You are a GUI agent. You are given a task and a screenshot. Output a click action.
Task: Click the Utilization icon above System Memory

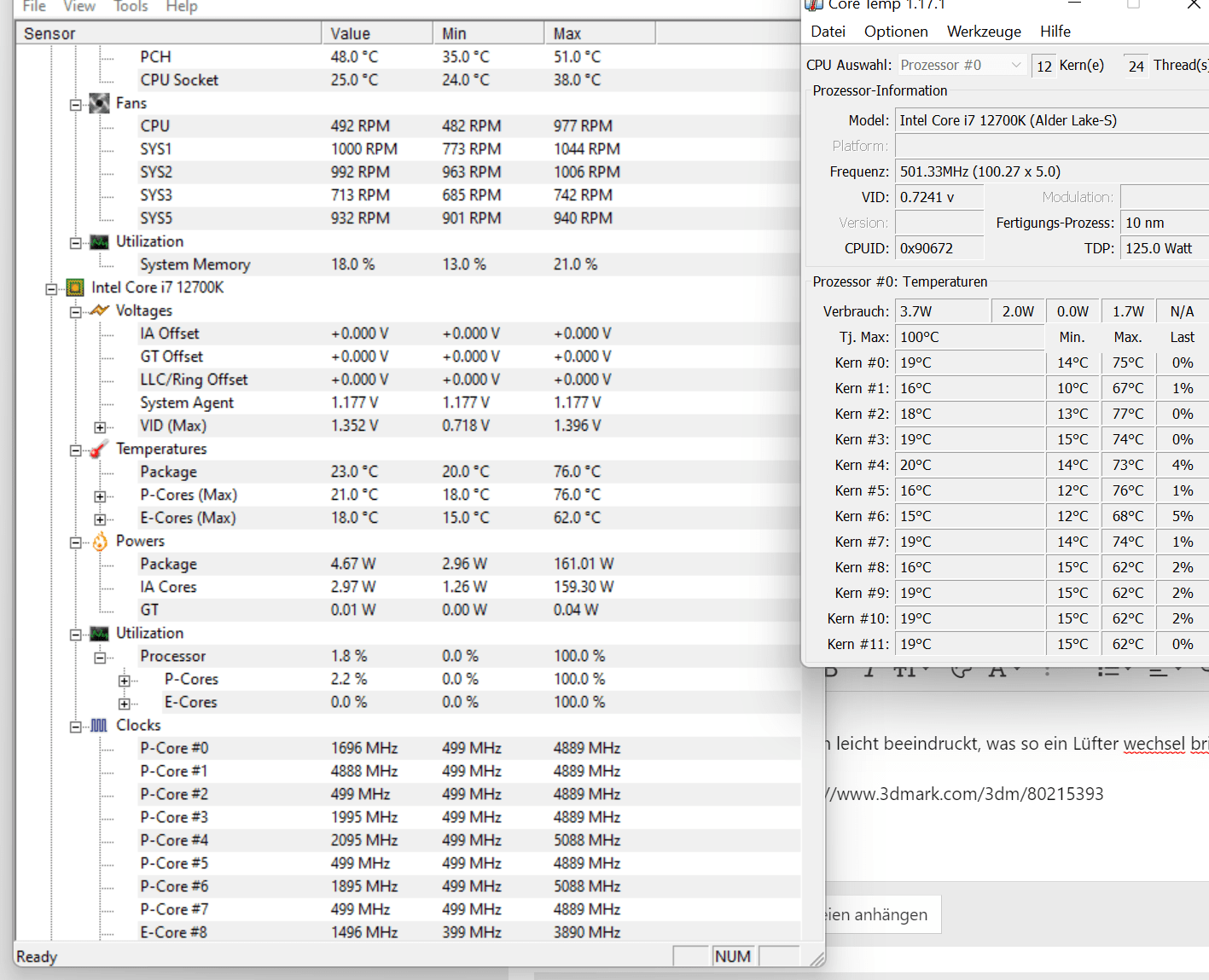[100, 242]
